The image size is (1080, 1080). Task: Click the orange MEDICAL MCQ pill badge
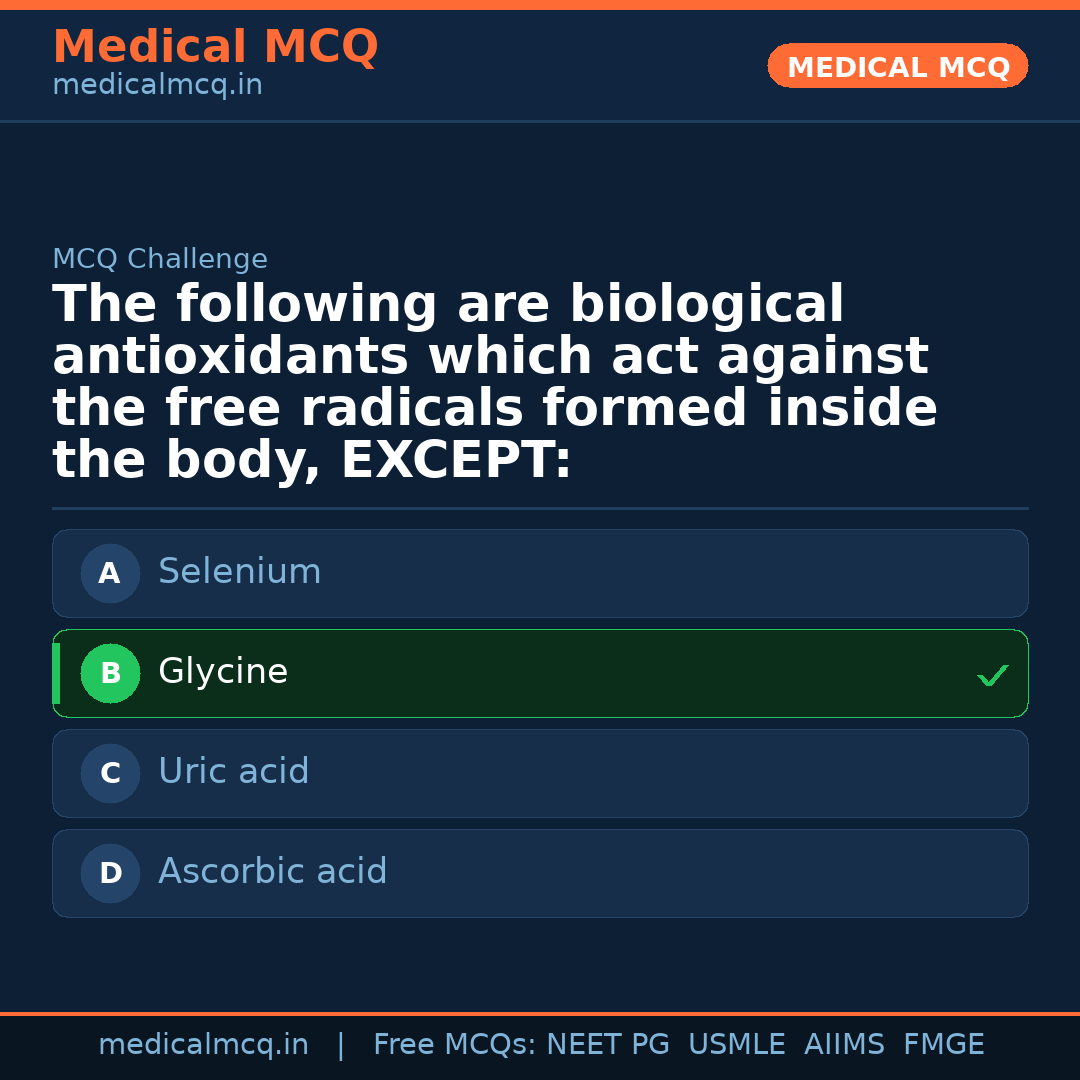[x=897, y=67]
